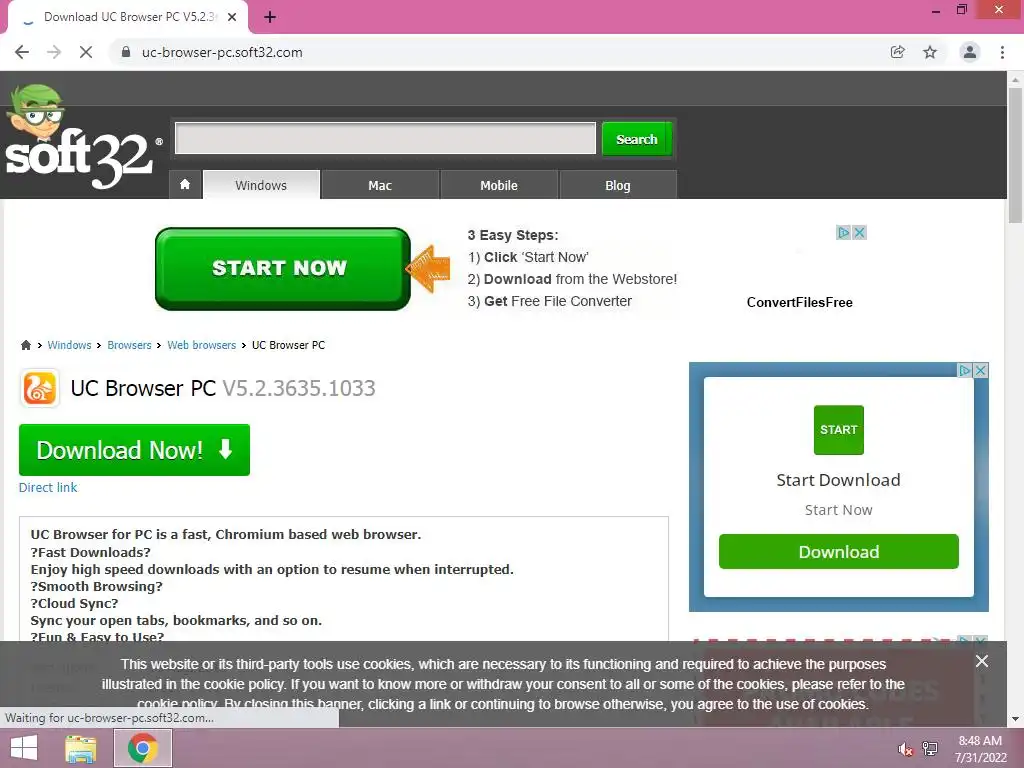Click the UC Browser app icon
This screenshot has width=1024, height=768.
(40, 388)
